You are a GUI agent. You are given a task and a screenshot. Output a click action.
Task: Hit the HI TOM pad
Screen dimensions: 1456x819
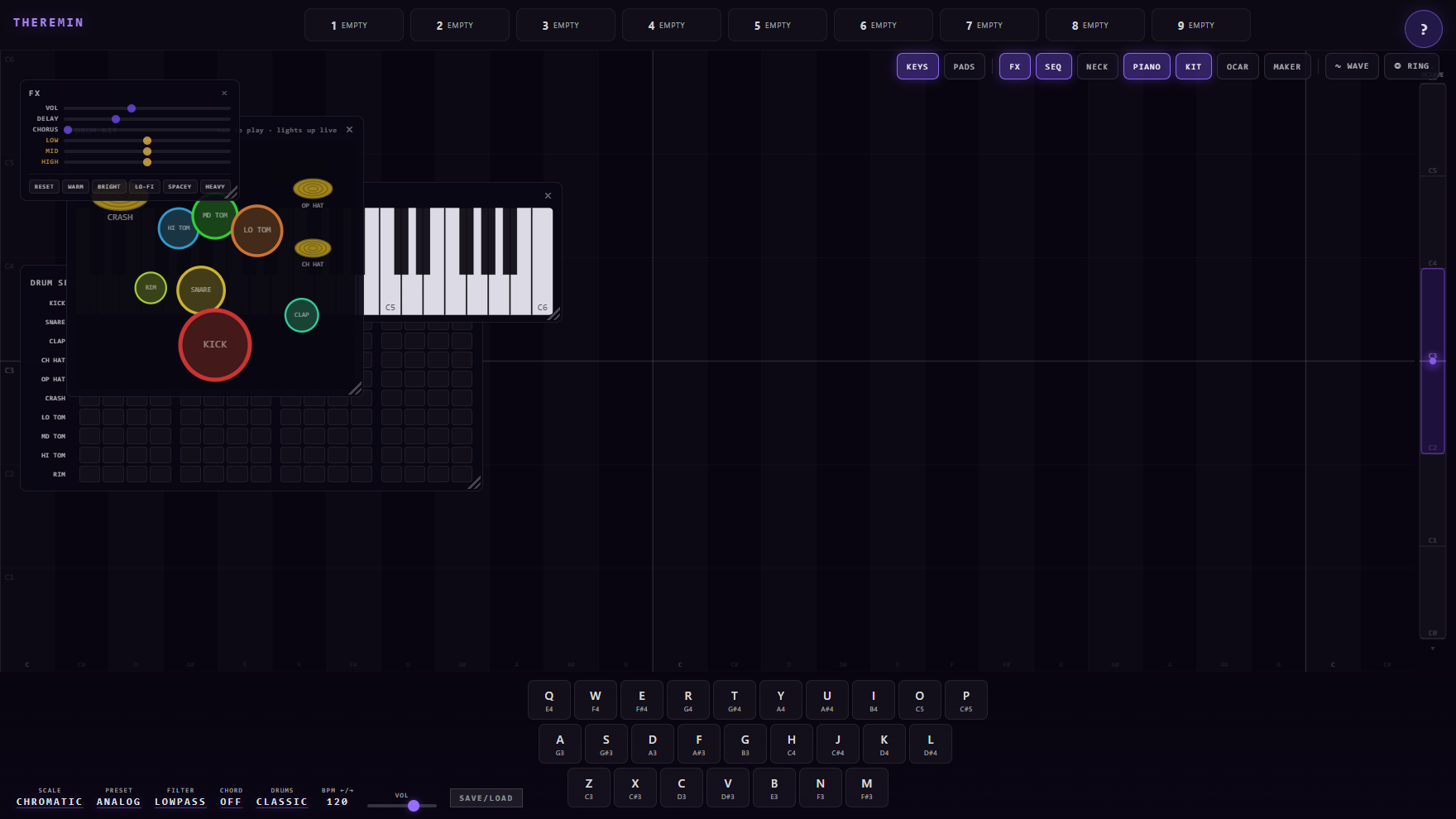click(x=178, y=228)
